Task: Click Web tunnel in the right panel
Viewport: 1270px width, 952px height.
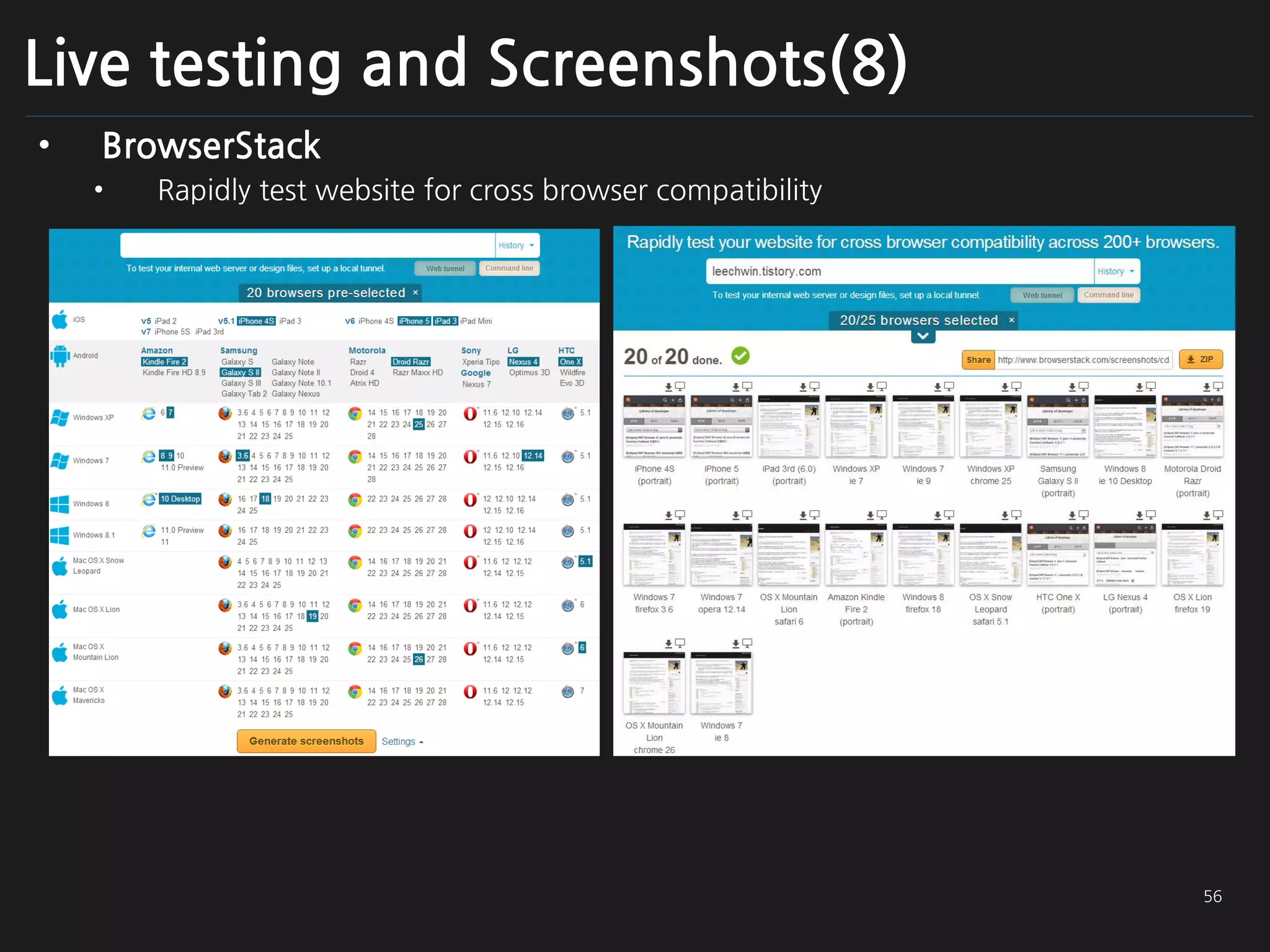Action: [x=1042, y=295]
